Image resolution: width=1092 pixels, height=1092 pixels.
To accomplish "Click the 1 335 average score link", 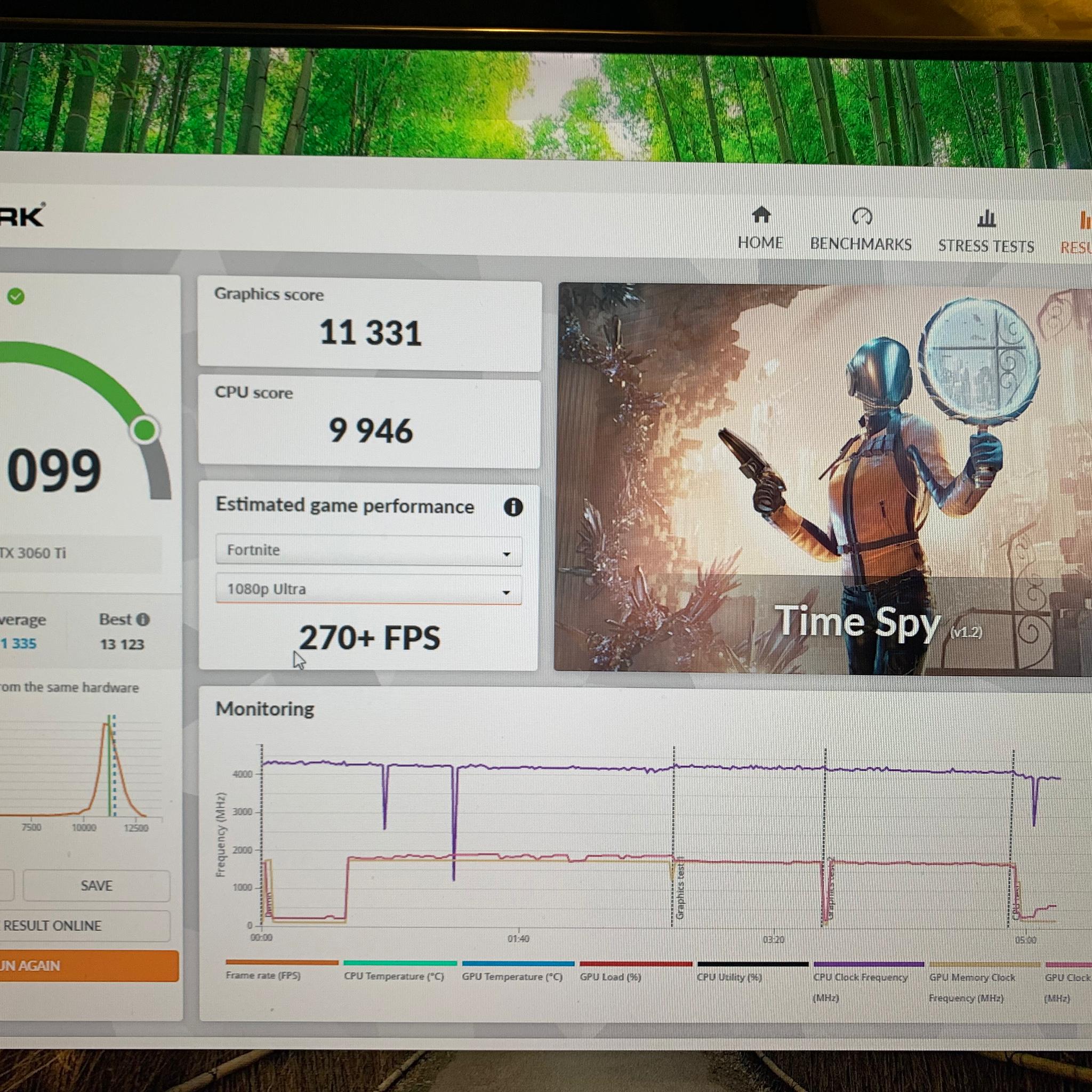I will pos(19,643).
